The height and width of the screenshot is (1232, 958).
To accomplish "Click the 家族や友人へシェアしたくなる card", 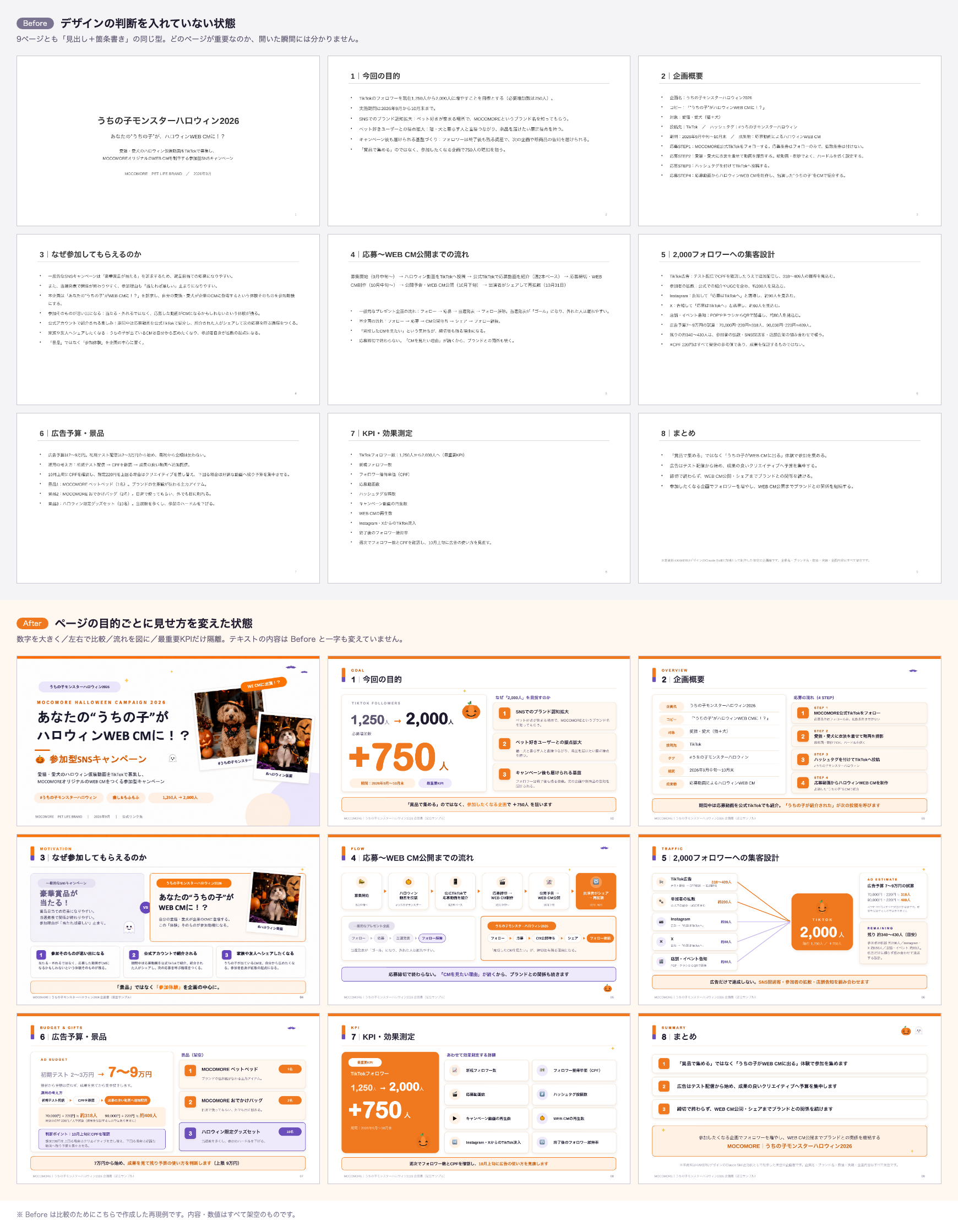I will 261,961.
